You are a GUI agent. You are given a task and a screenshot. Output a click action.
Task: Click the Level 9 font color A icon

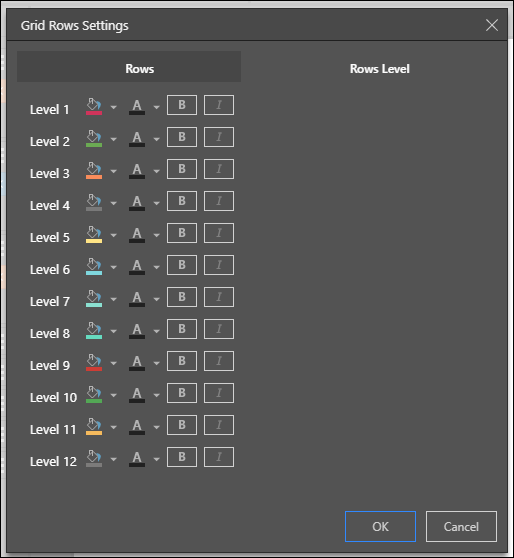137,363
